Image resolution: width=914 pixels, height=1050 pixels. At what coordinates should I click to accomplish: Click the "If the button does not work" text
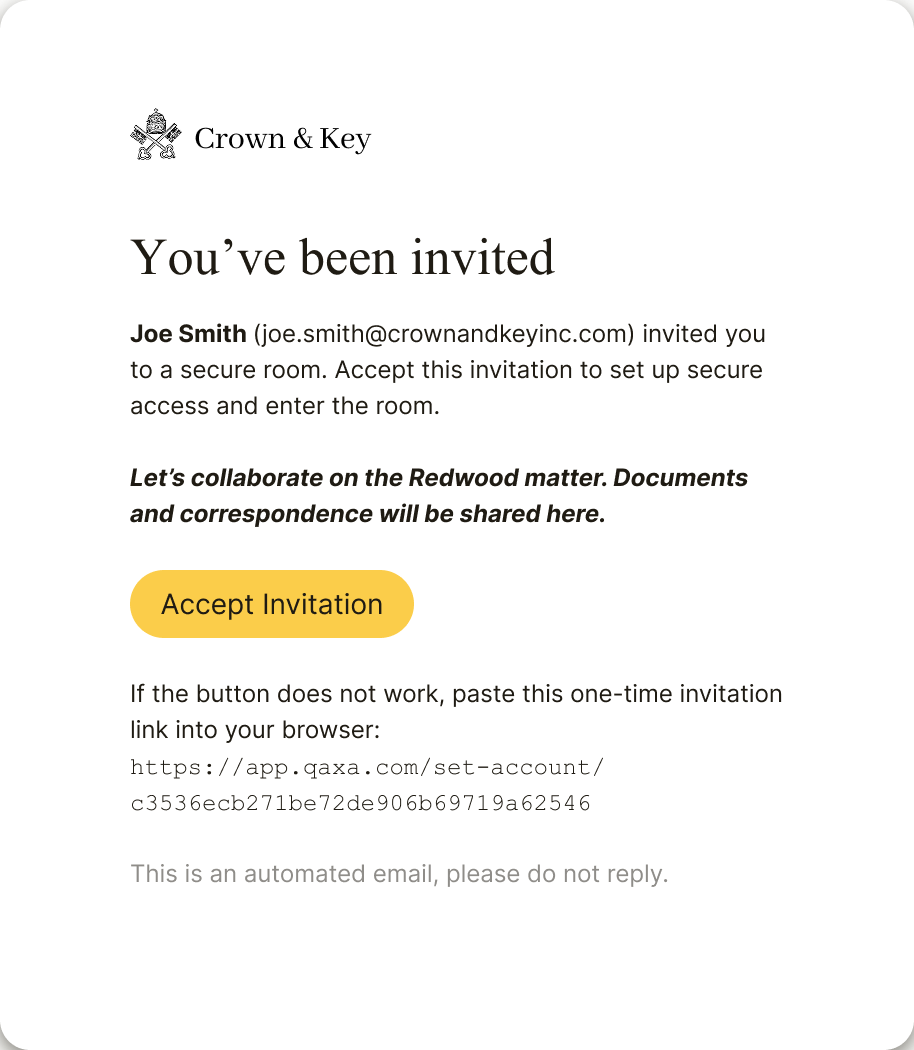point(287,694)
